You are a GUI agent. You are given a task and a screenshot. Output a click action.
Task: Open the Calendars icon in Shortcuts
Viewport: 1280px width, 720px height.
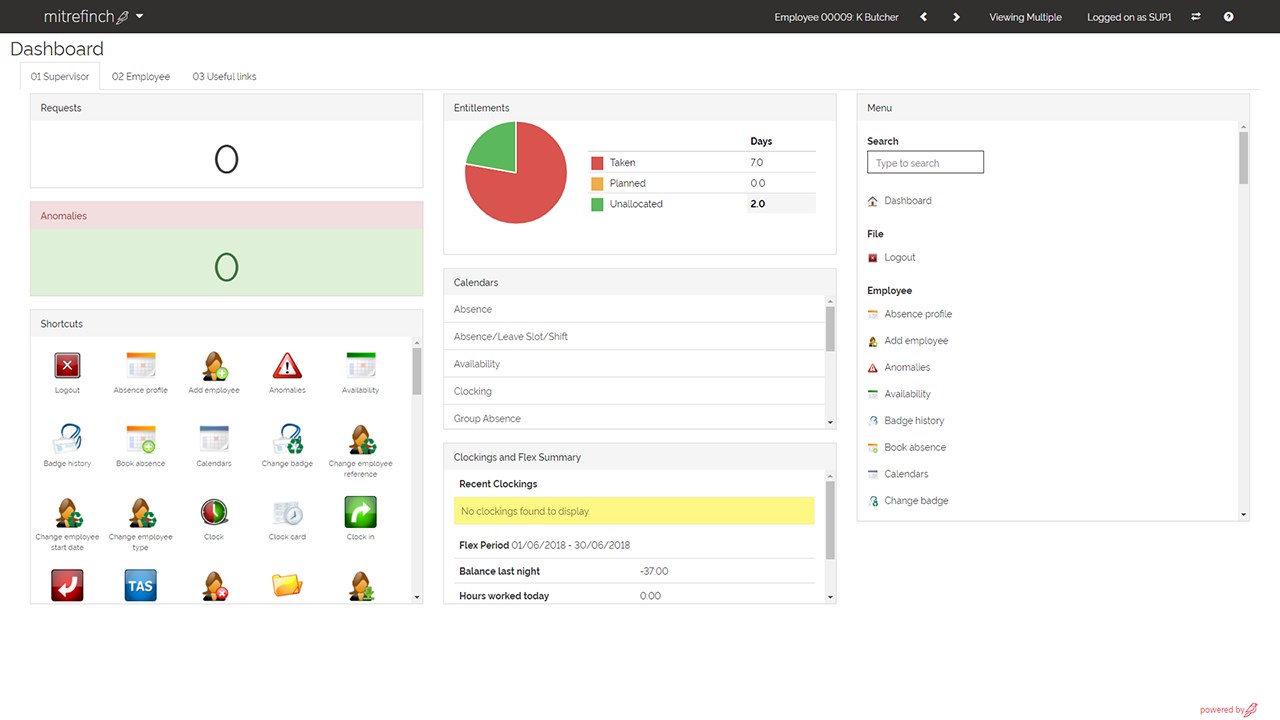point(214,439)
